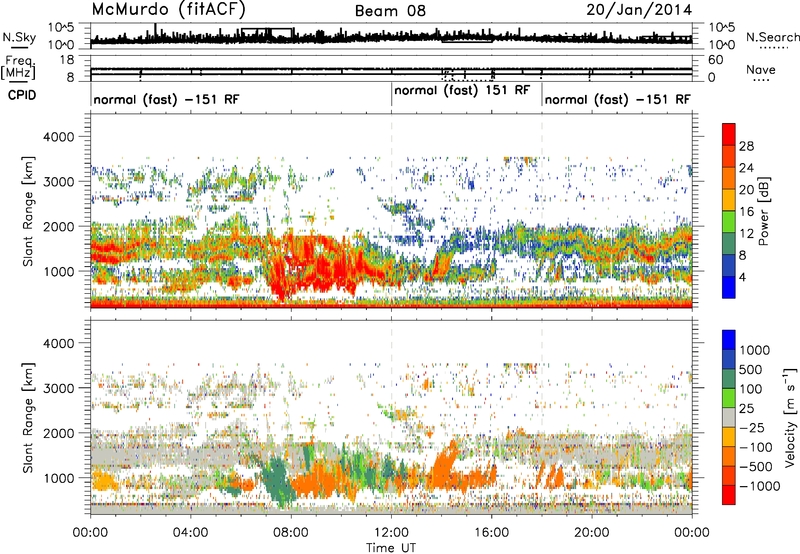
Task: Click the -25 label on velocity colorbar
Action: coord(754,428)
